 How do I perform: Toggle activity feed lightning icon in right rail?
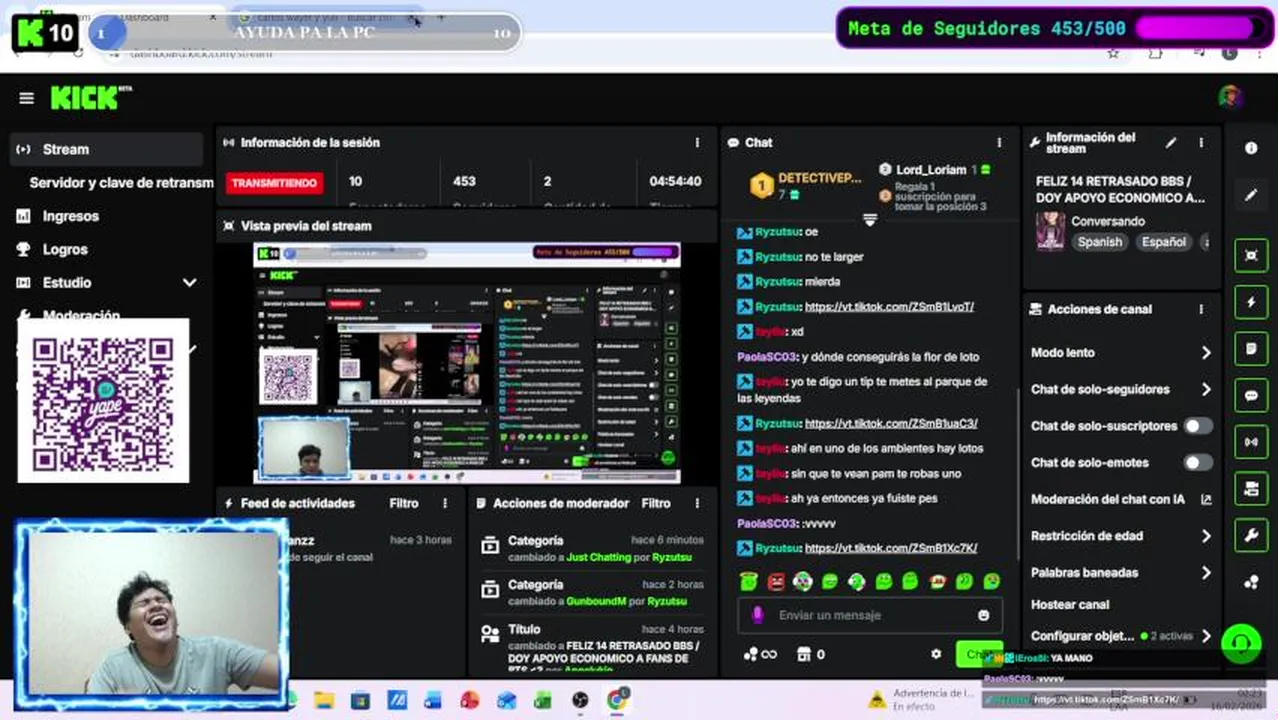point(1251,302)
